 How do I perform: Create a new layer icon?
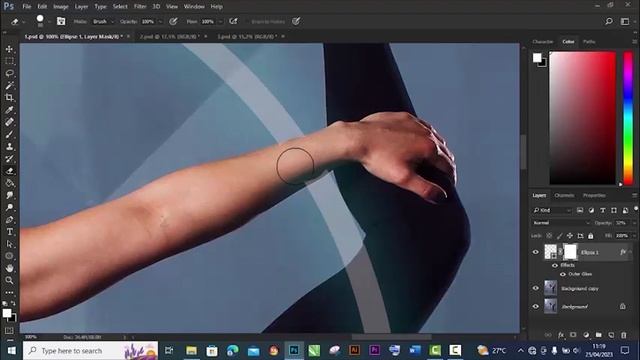(x=611, y=335)
